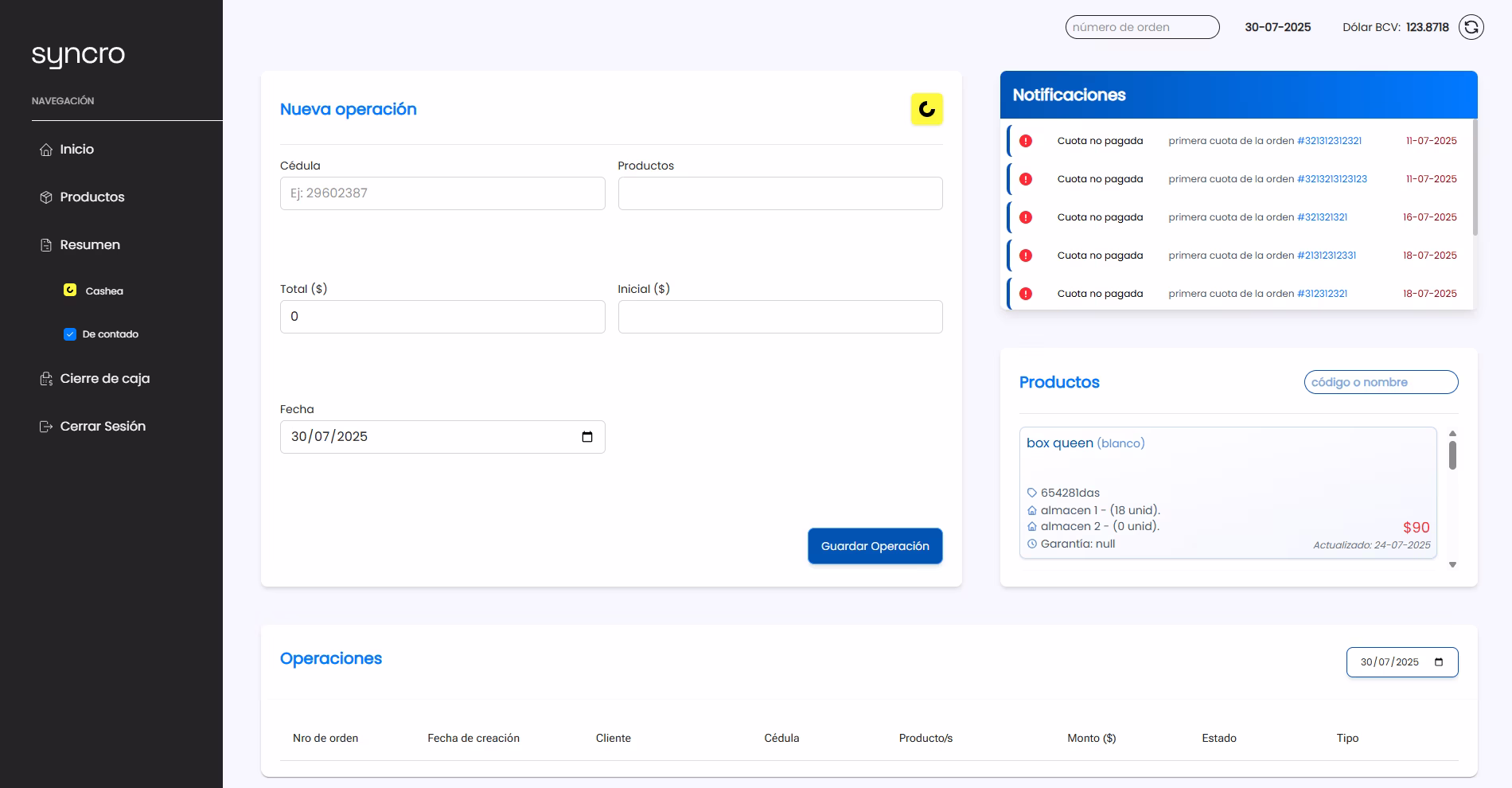Open order link #312312321
The image size is (1512, 788).
1322,294
